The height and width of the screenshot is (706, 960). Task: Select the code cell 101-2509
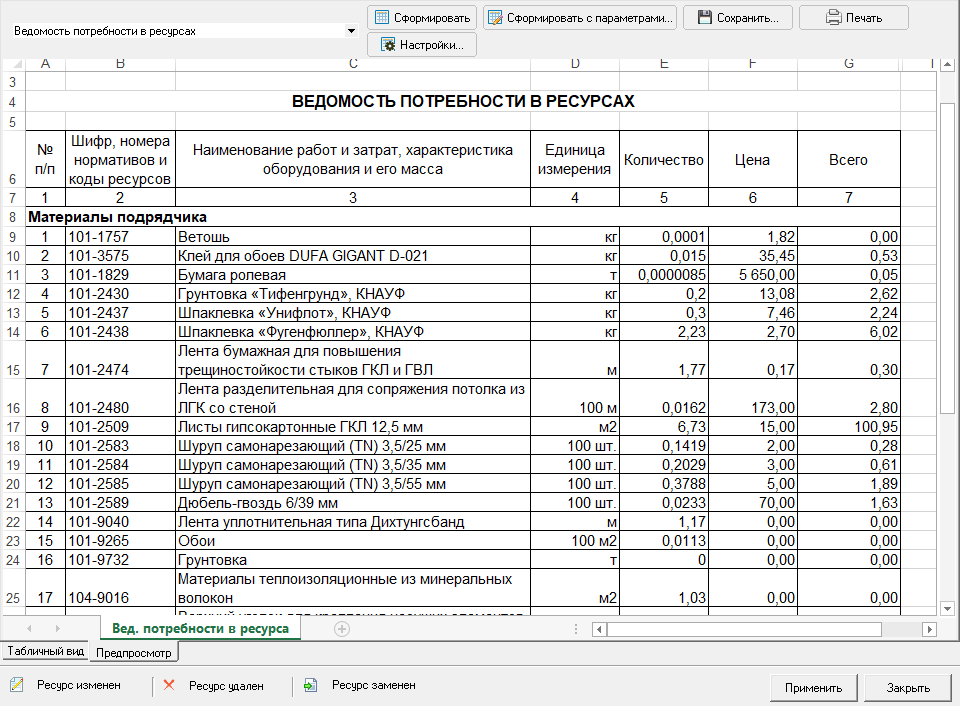120,427
